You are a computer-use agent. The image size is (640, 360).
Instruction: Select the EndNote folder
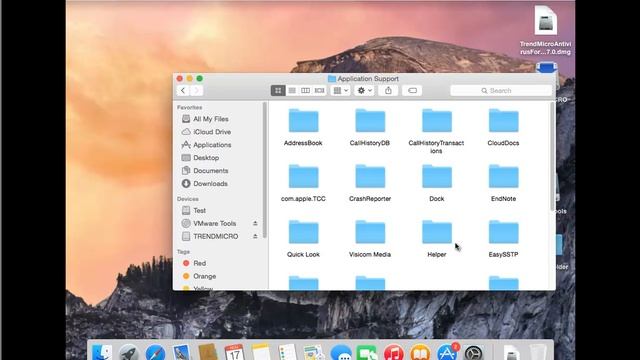tap(503, 183)
